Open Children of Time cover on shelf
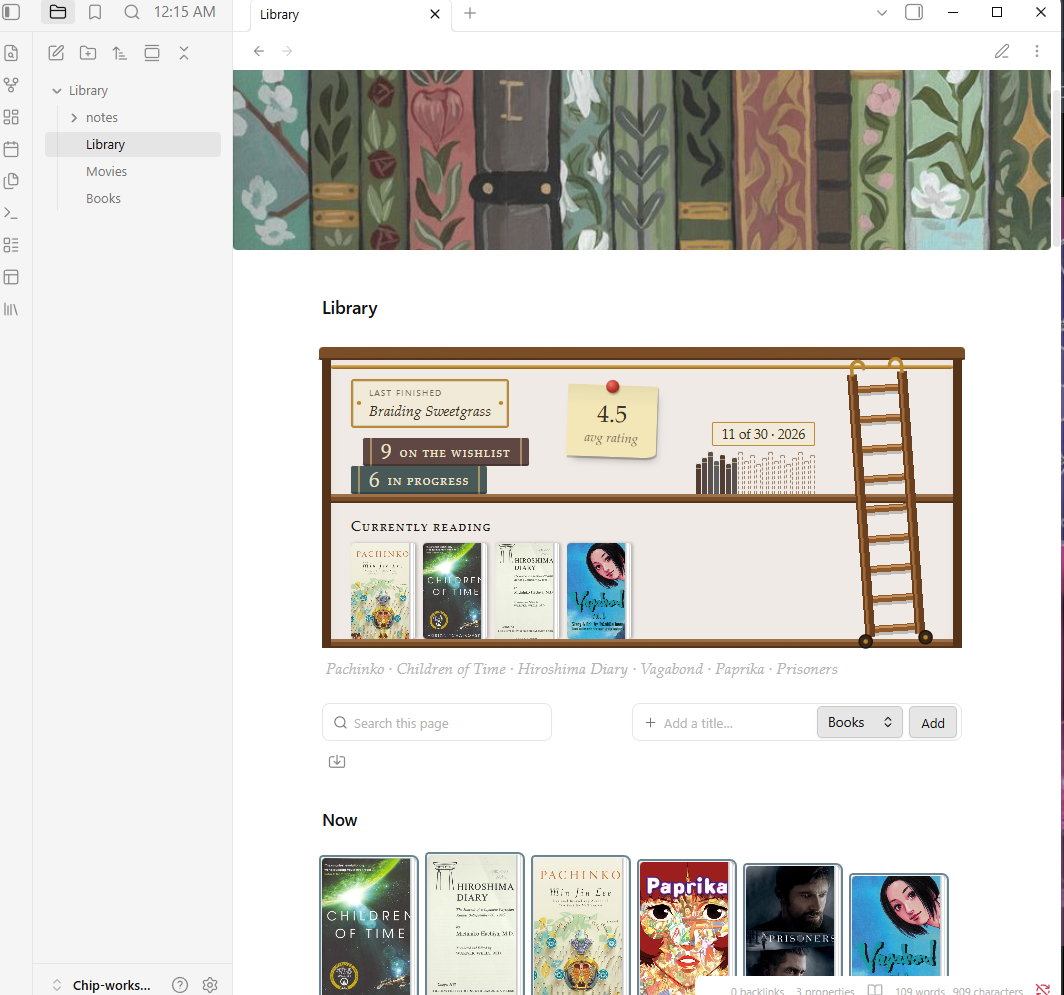The width and height of the screenshot is (1064, 995). pyautogui.click(x=453, y=590)
